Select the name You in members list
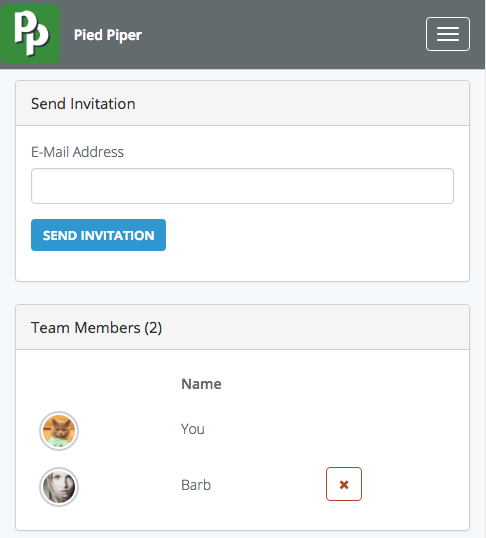 pos(193,429)
